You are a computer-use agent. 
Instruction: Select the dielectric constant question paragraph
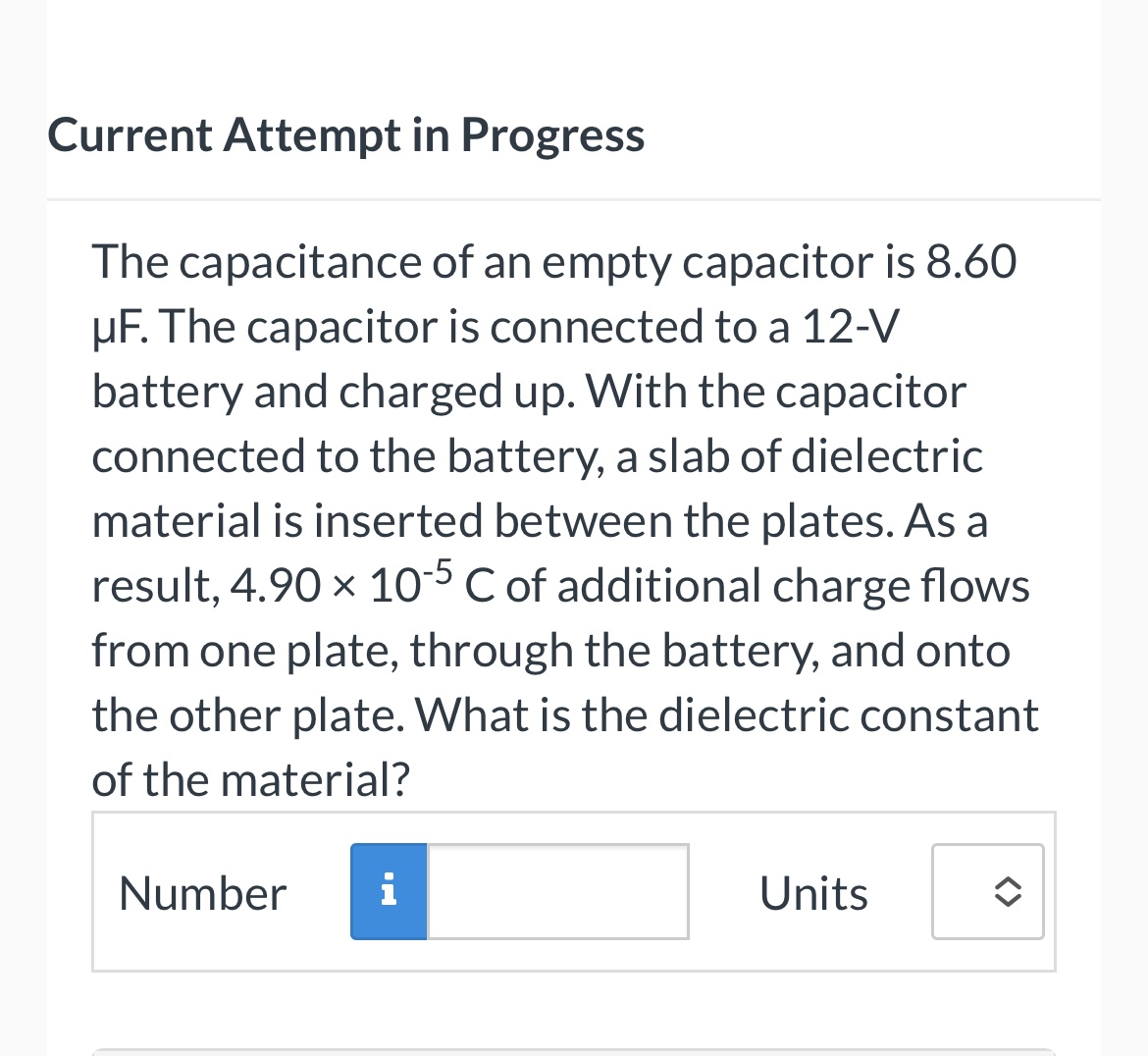click(x=564, y=520)
